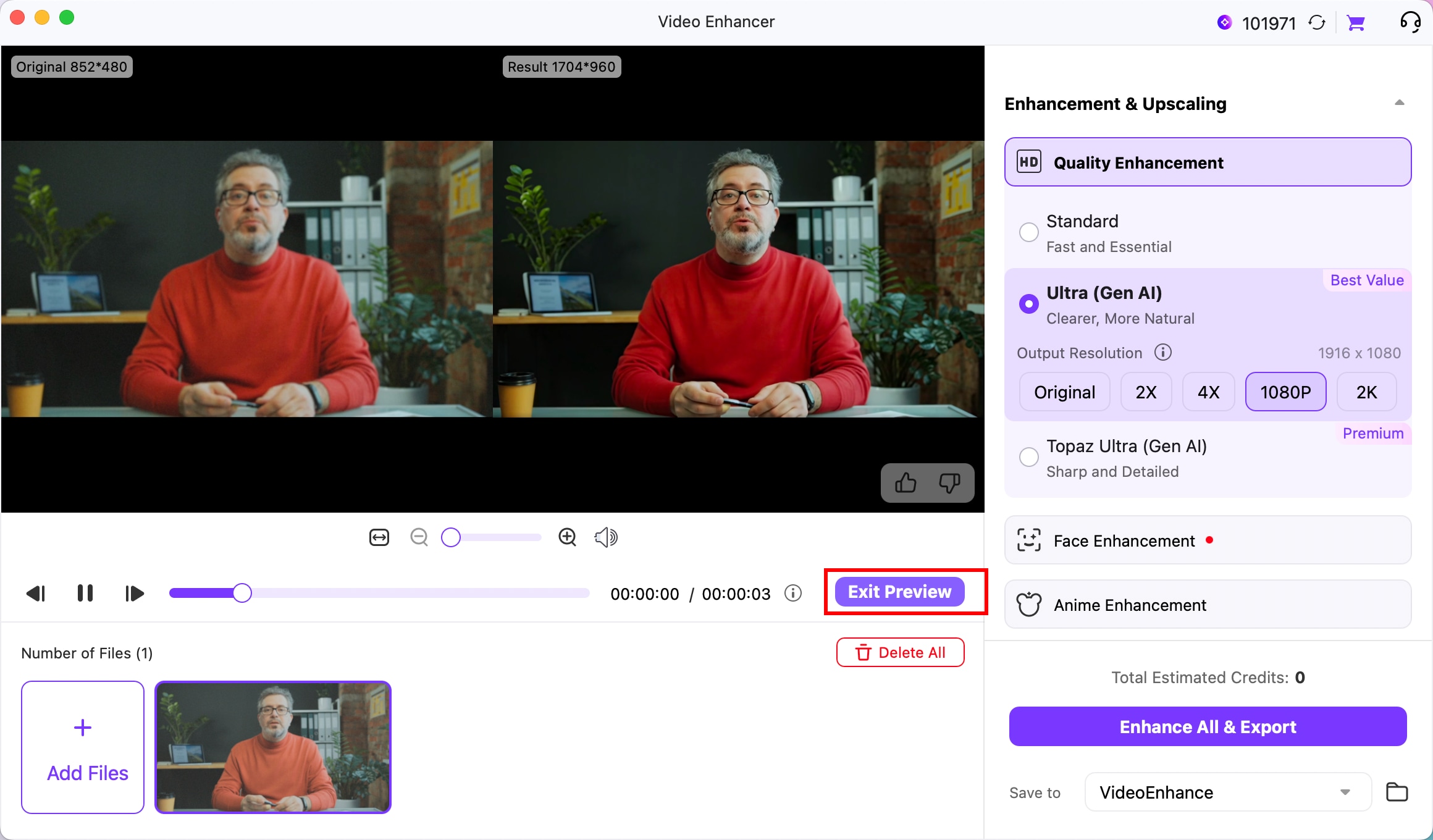
Task: Click the thumbs down feedback icon
Action: 949,483
